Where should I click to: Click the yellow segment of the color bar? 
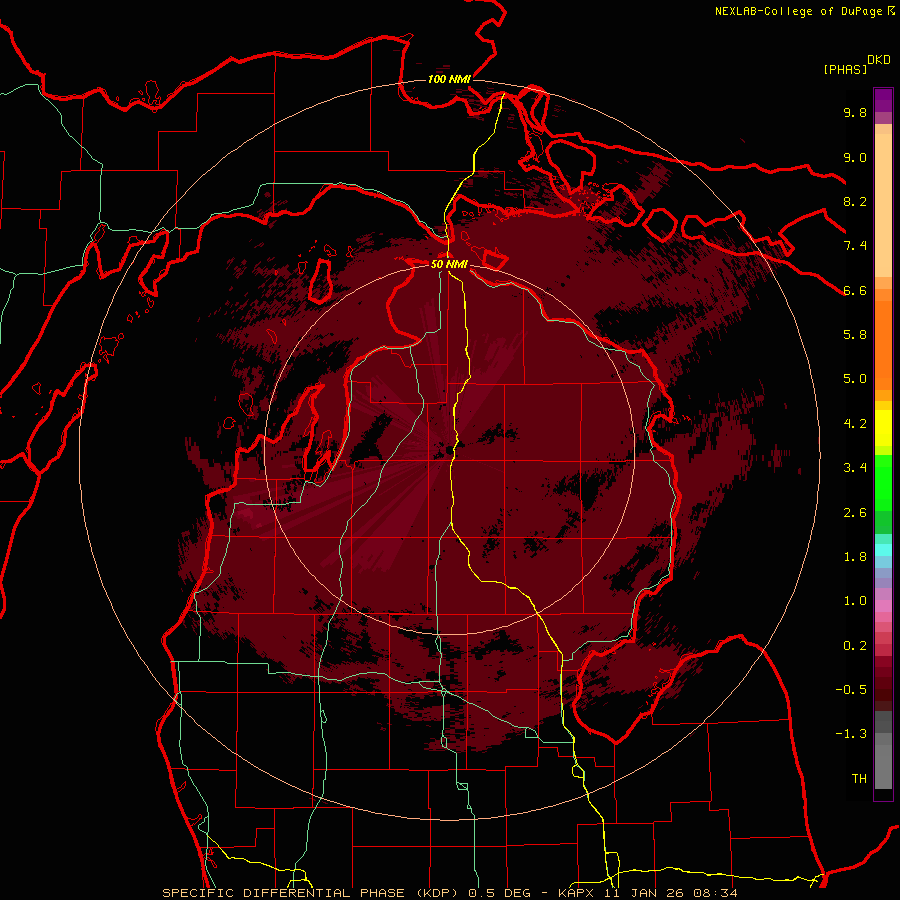(883, 428)
